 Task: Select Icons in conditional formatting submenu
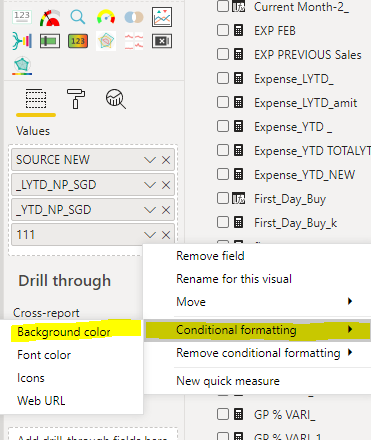[x=31, y=378]
